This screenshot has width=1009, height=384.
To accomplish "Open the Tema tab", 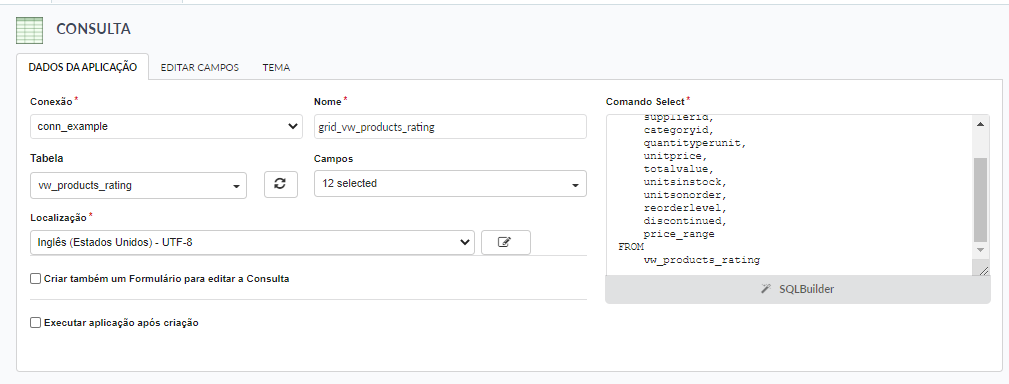I will coord(276,68).
